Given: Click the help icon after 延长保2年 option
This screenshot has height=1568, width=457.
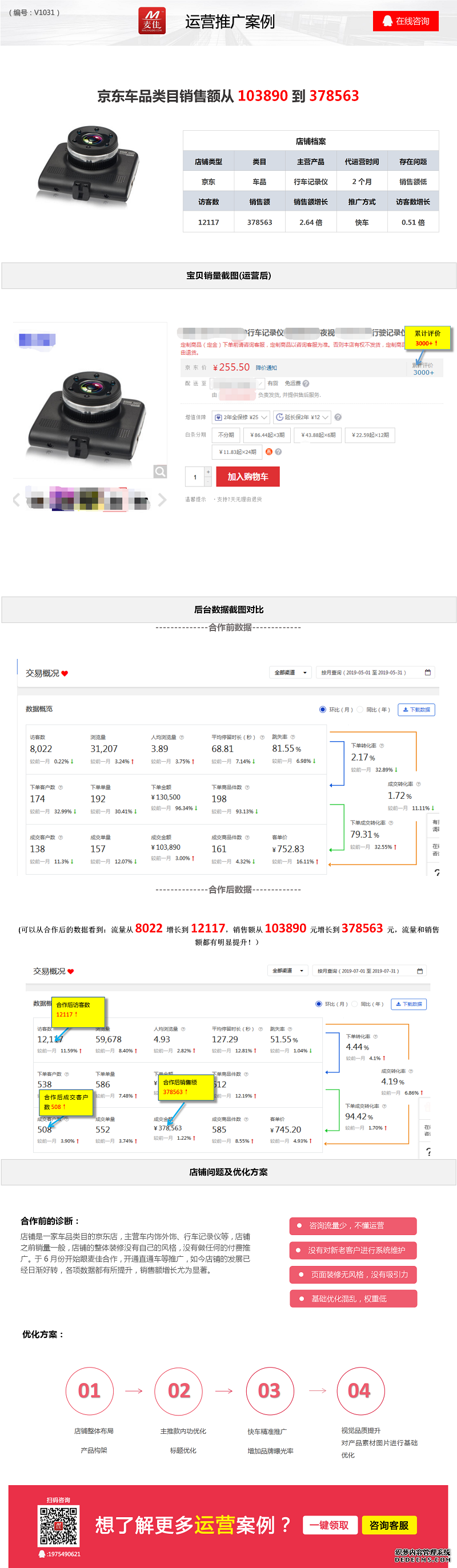Looking at the screenshot, I should tap(338, 417).
